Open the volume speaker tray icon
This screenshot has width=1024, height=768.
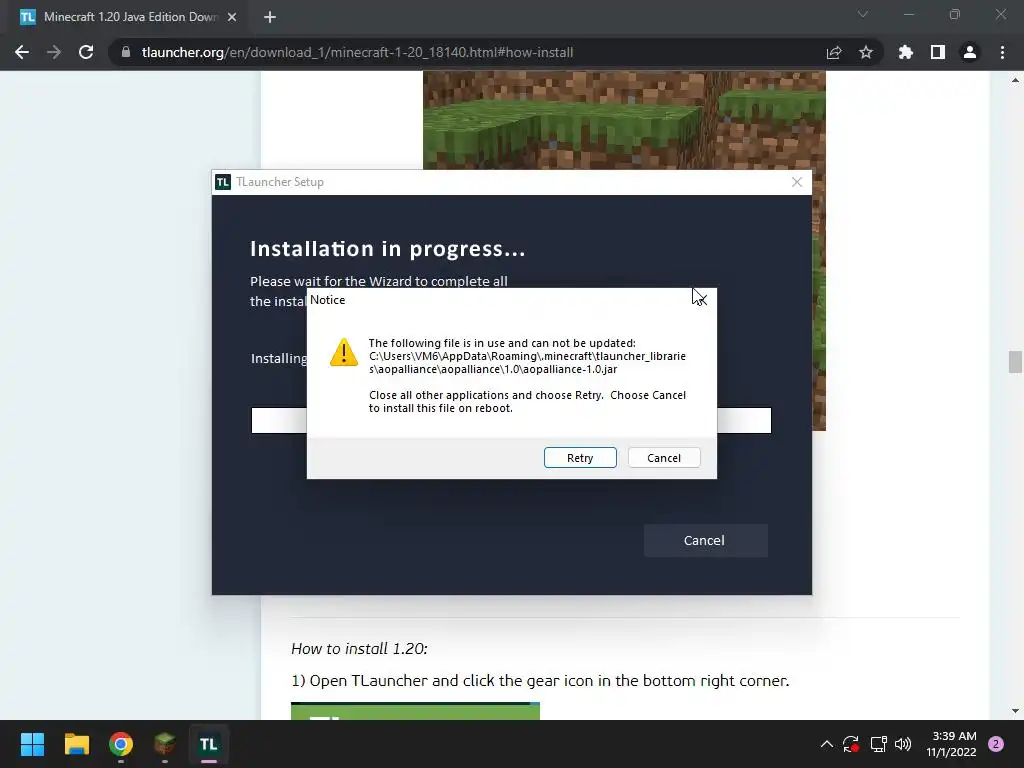click(903, 744)
